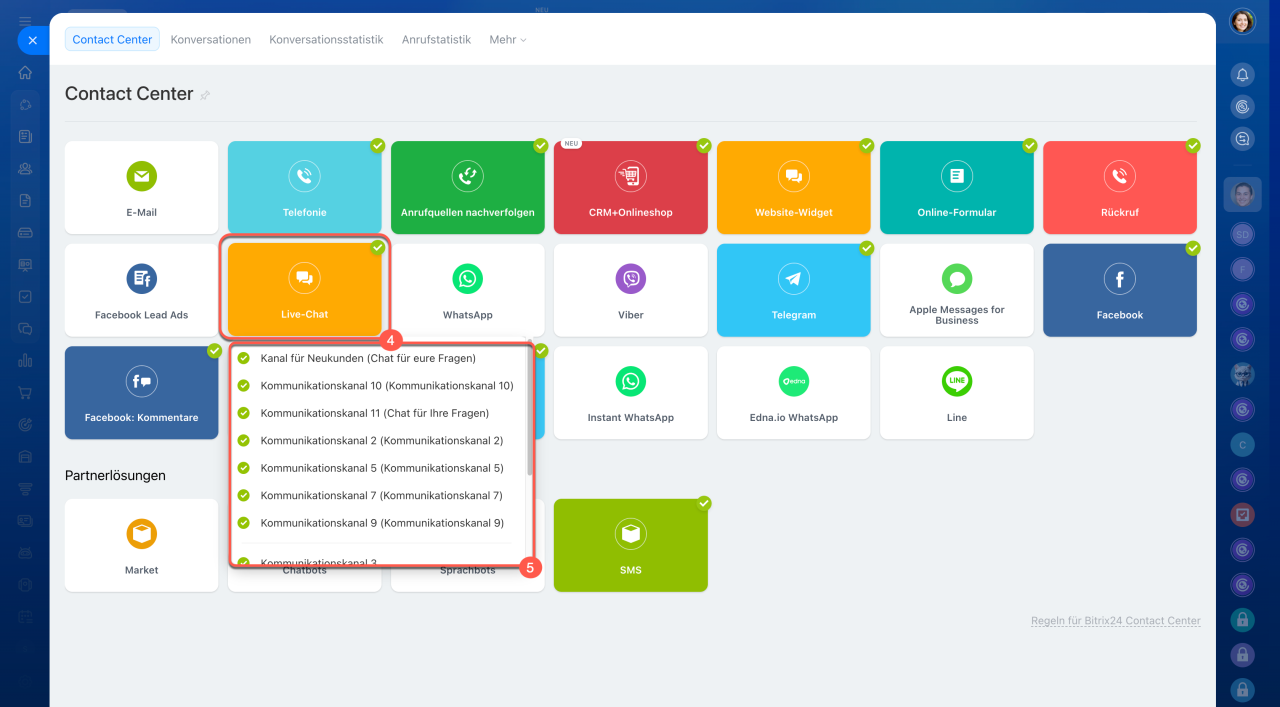Image resolution: width=1280 pixels, height=707 pixels.
Task: Open the notifications bell
Action: click(1242, 75)
